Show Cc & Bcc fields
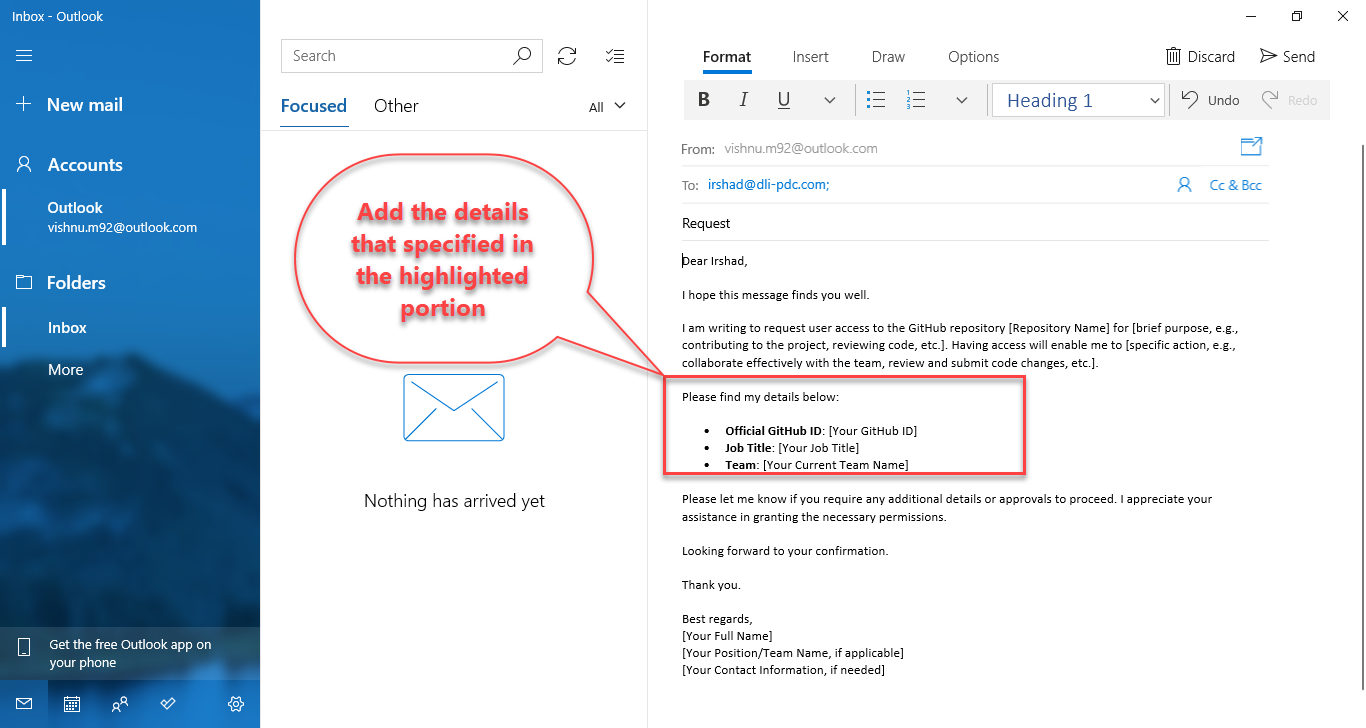 pyautogui.click(x=1235, y=184)
